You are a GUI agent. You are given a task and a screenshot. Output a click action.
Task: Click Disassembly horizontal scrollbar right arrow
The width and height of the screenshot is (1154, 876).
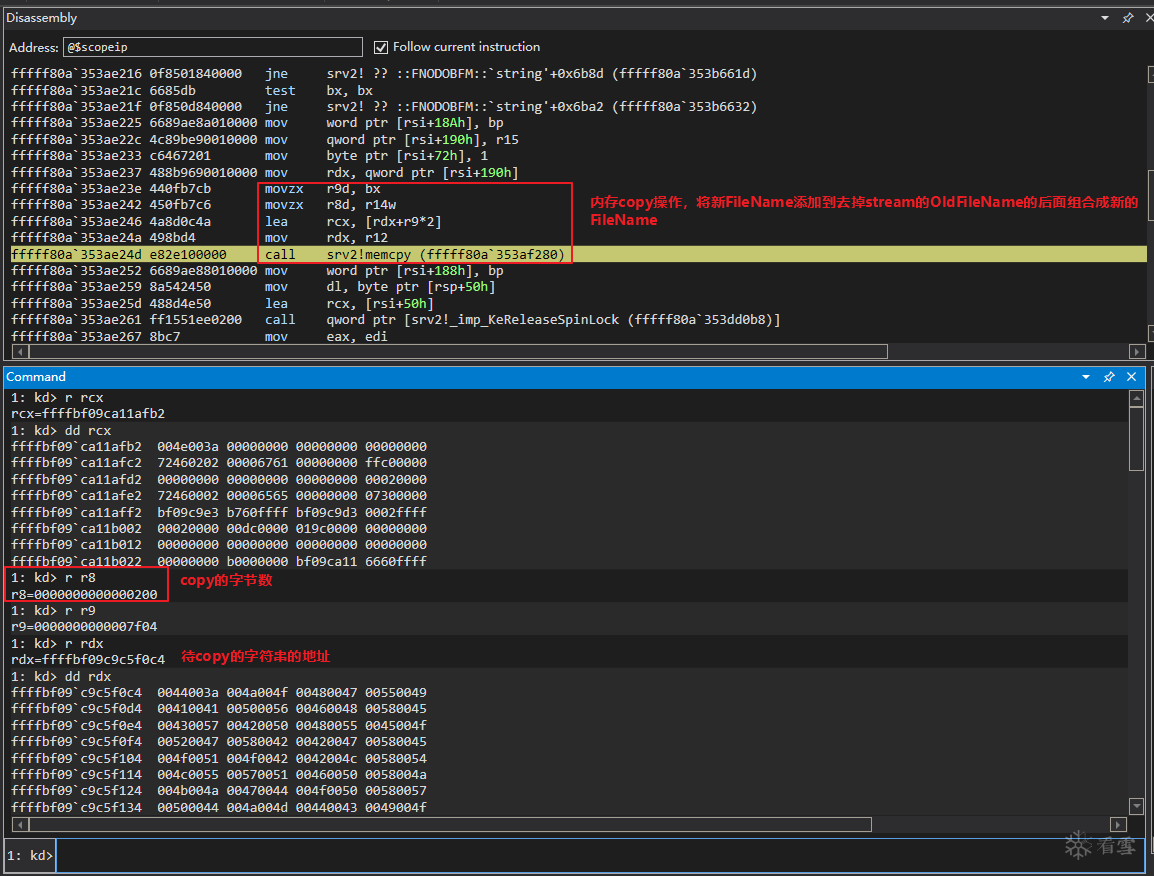pyautogui.click(x=1137, y=352)
